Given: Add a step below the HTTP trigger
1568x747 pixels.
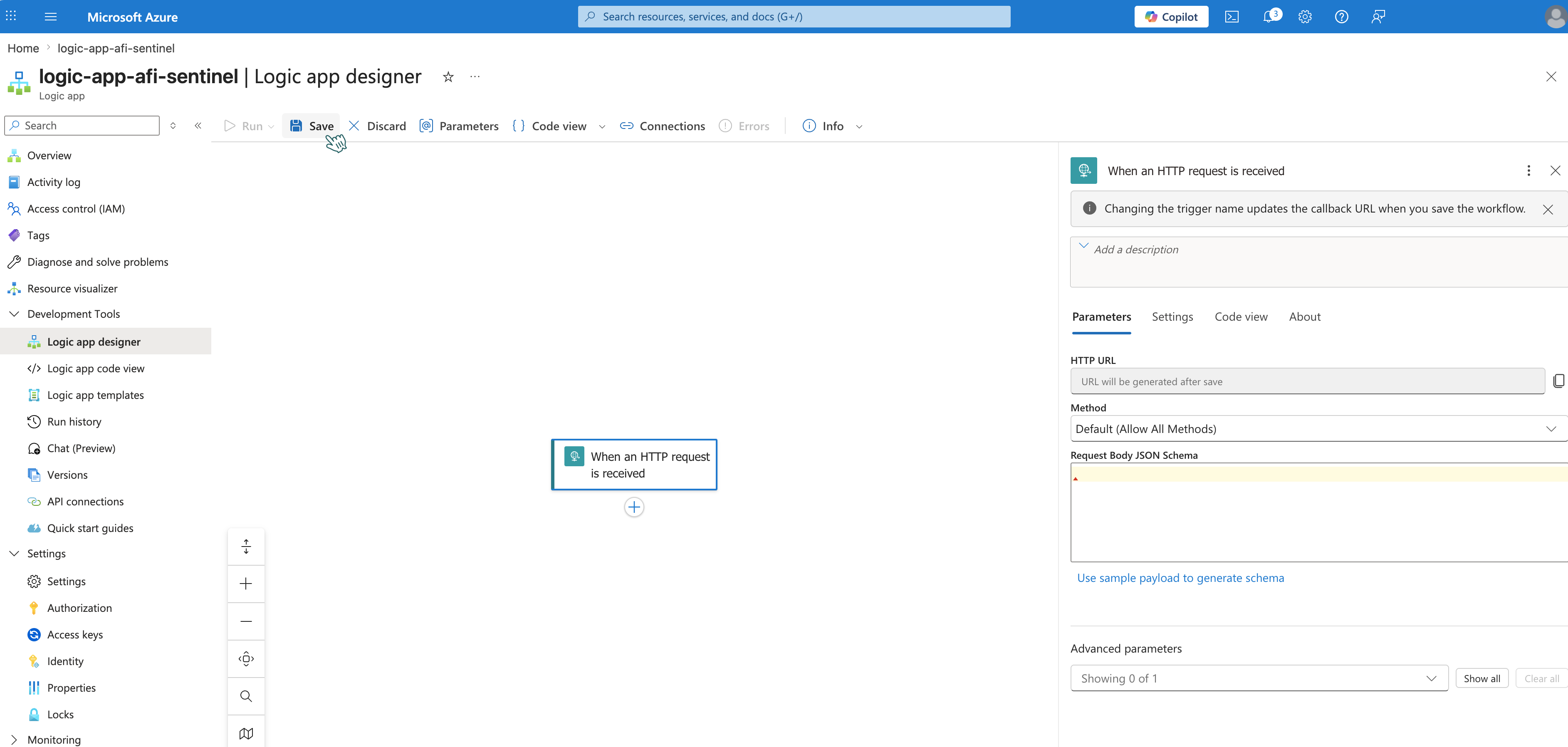Looking at the screenshot, I should pyautogui.click(x=634, y=507).
